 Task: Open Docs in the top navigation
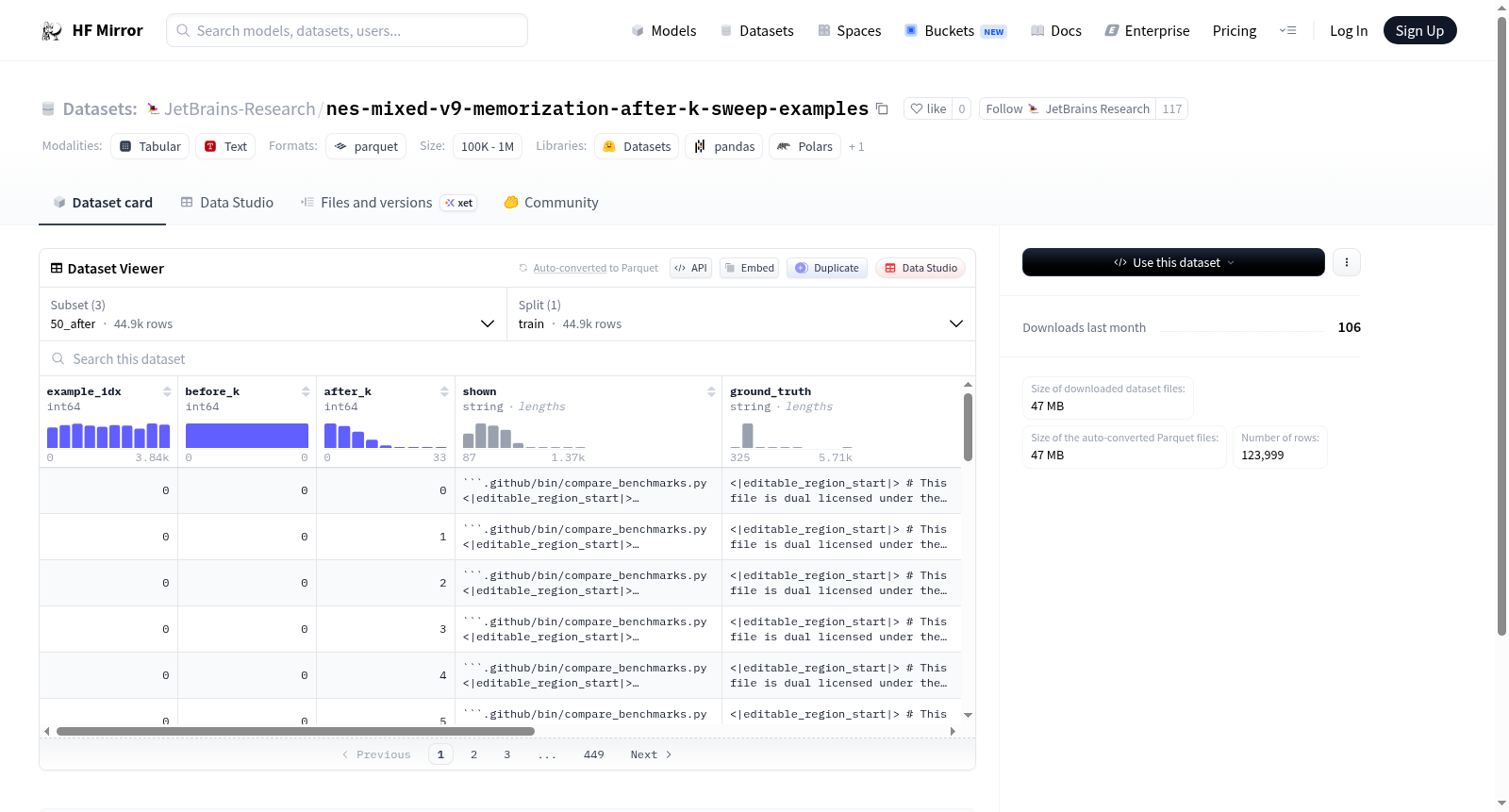[1056, 31]
